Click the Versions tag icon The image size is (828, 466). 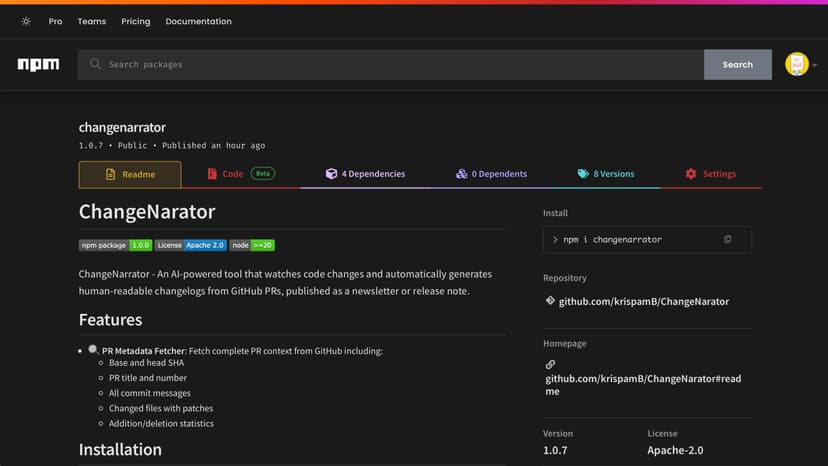point(583,174)
